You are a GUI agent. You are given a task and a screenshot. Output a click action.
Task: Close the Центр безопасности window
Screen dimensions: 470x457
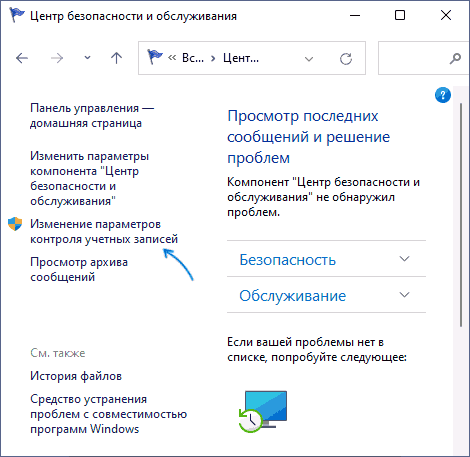(x=446, y=15)
